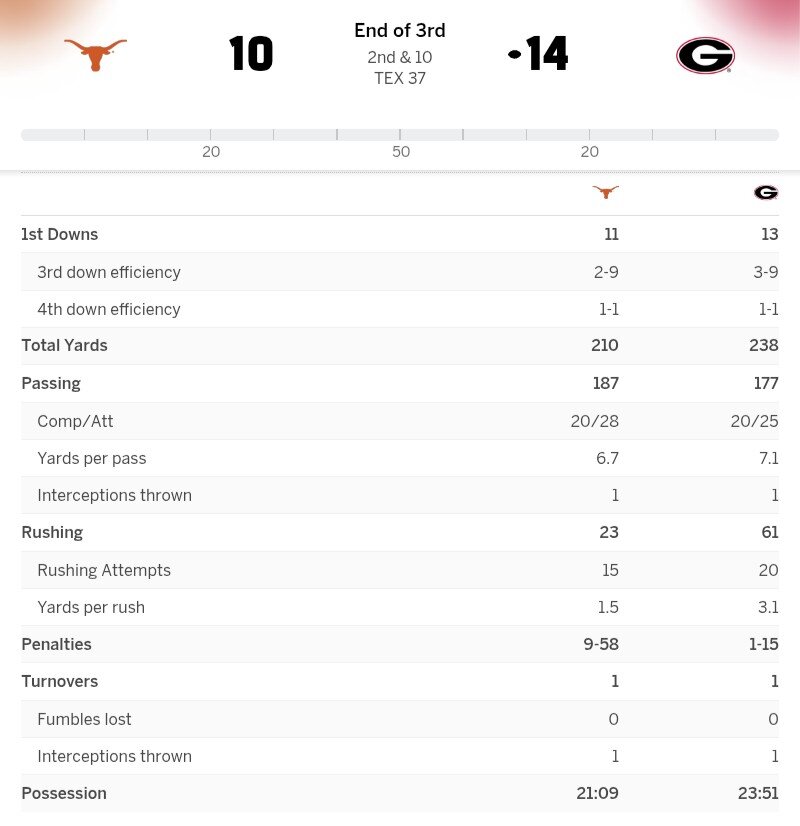Image resolution: width=800 pixels, height=826 pixels.
Task: Select the End of 3rd game status
Action: [x=400, y=31]
